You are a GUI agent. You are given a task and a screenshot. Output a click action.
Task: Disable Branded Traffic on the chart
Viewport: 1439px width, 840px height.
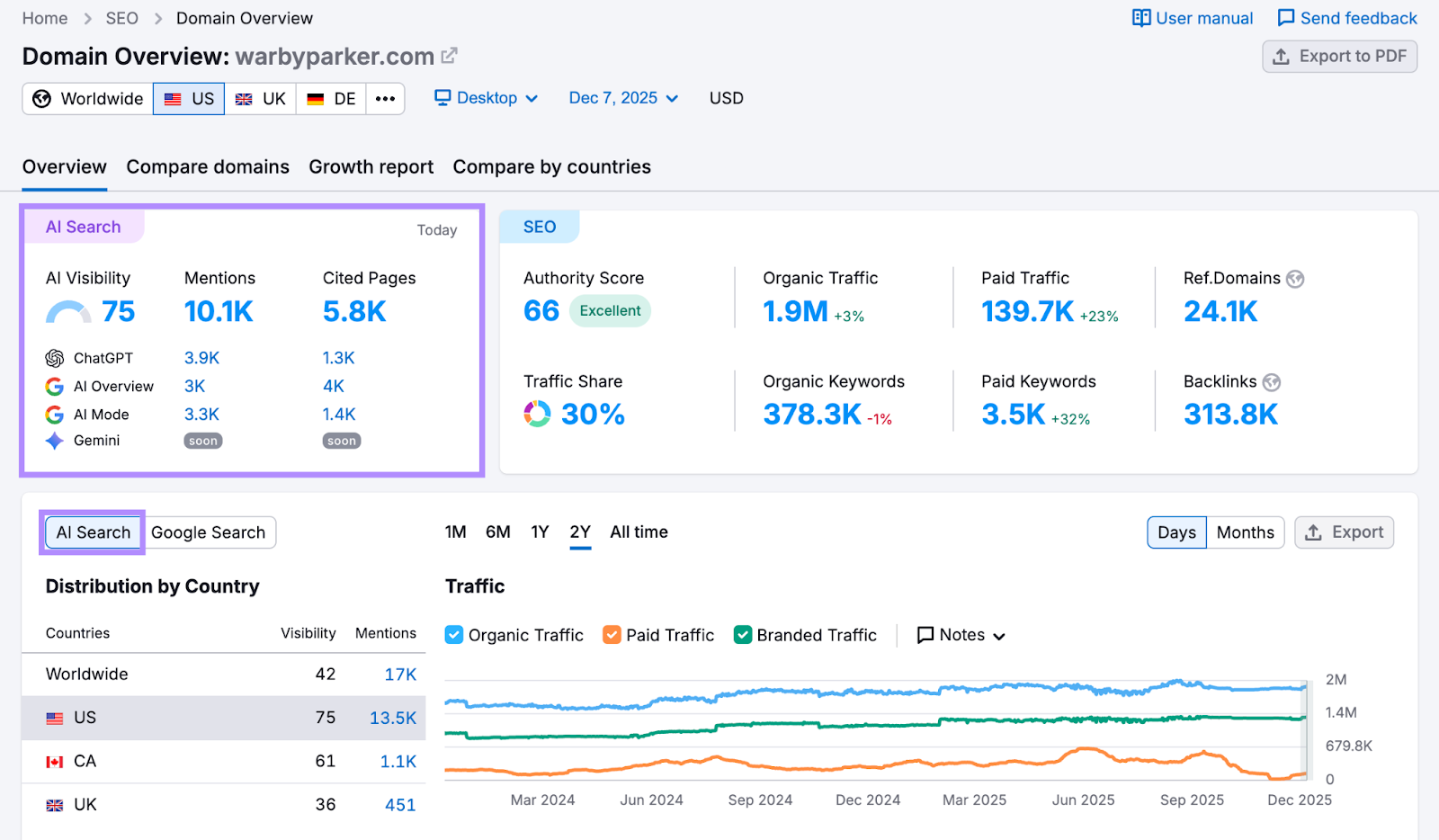(743, 634)
